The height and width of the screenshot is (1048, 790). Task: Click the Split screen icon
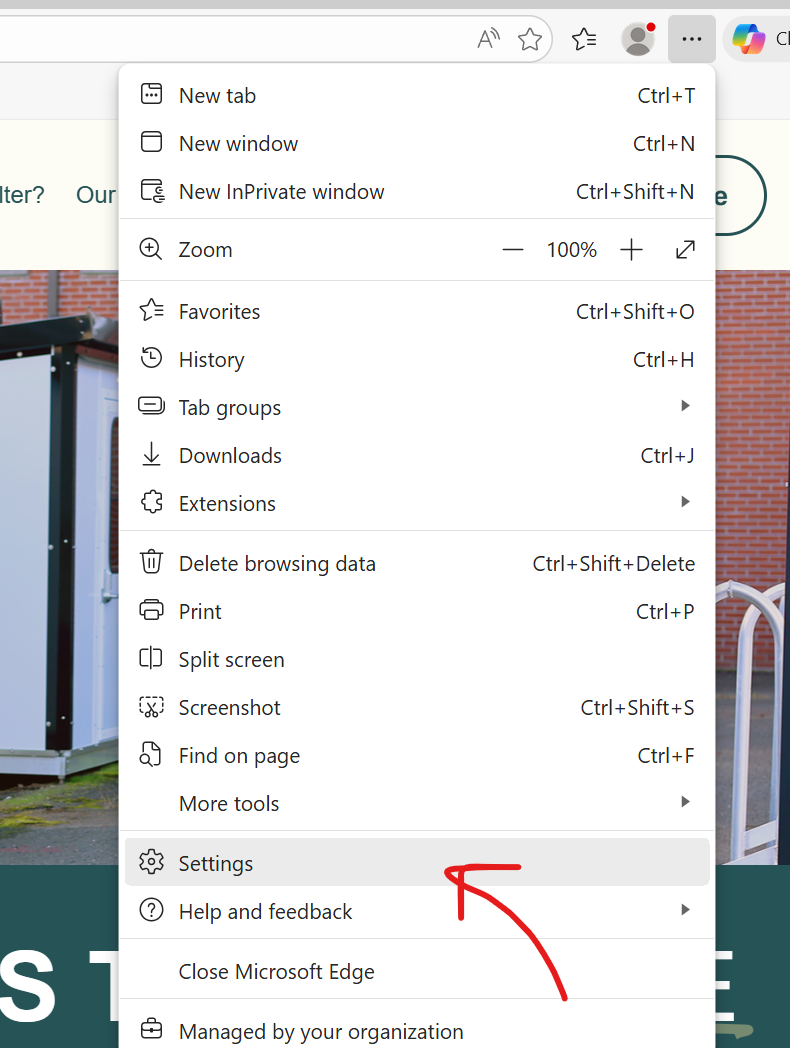150,658
